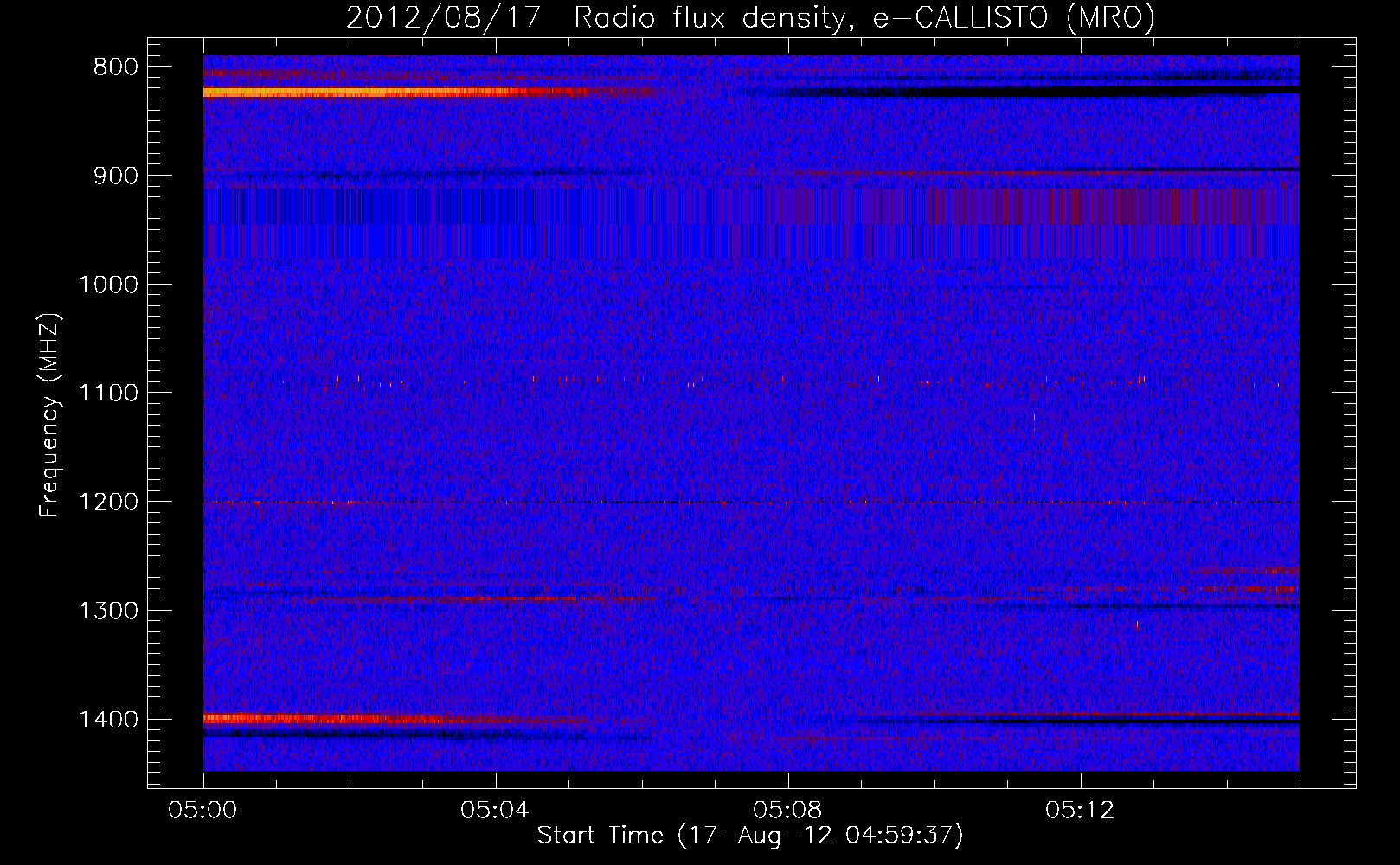Click the 05:08 time tick label
1400x865 pixels.
[787, 811]
